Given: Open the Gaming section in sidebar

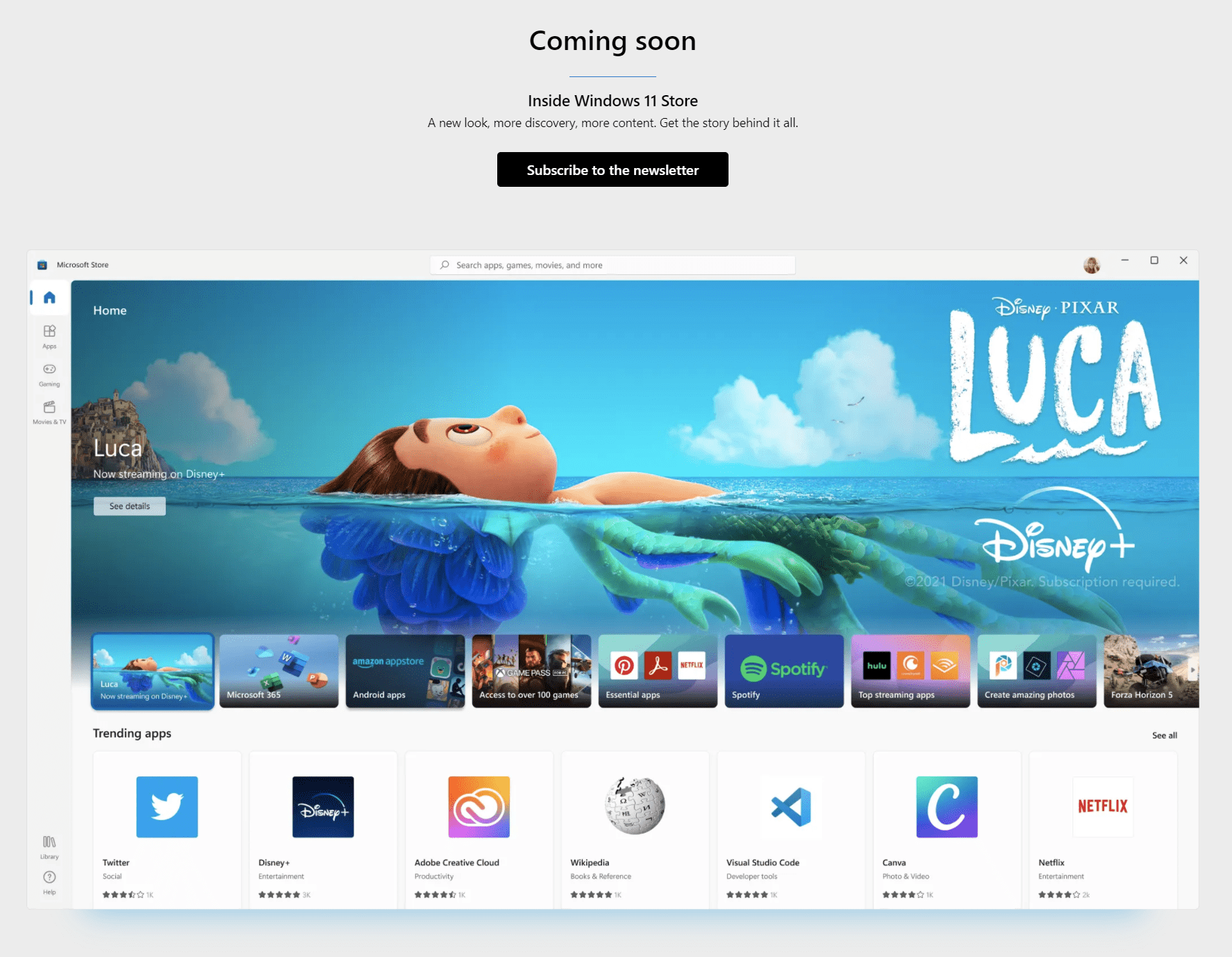Looking at the screenshot, I should click(49, 374).
